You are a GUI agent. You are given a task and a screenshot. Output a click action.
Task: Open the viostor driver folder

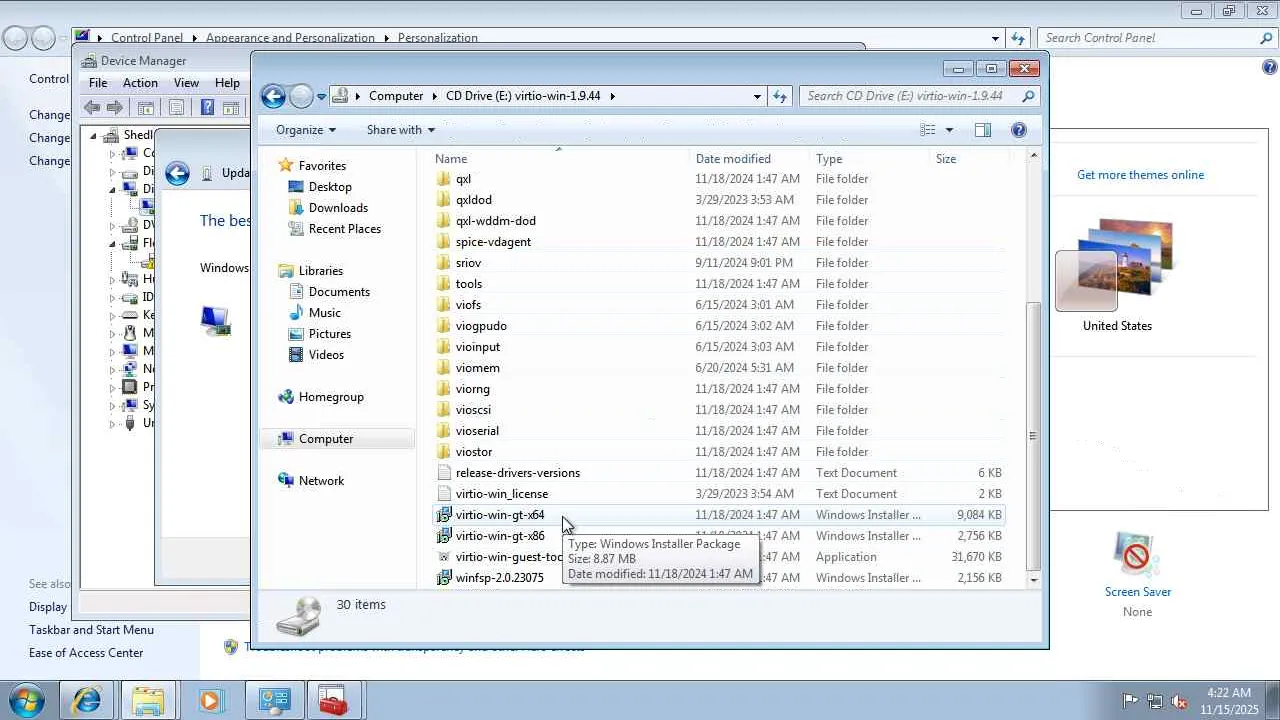click(473, 452)
